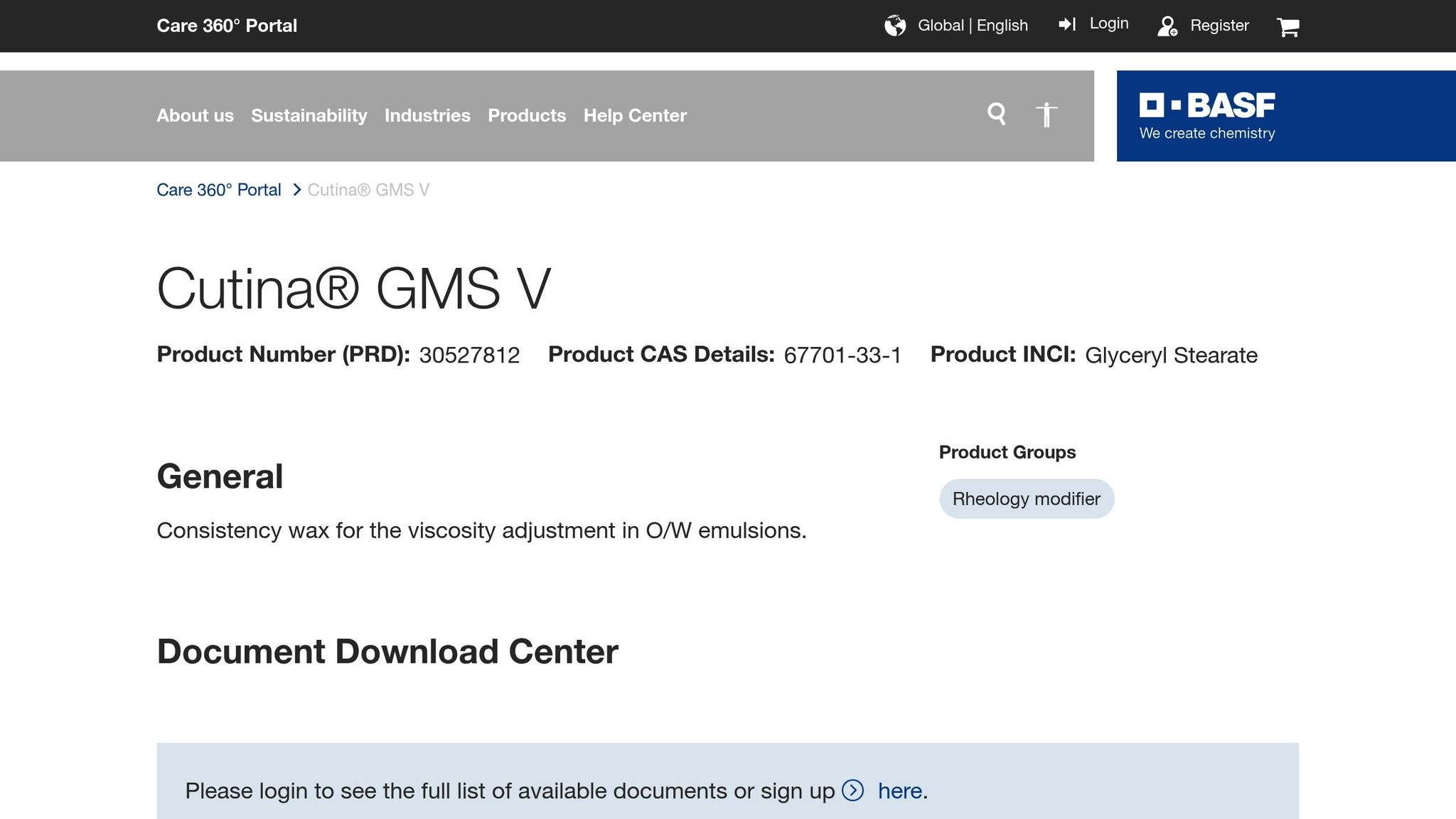This screenshot has width=1456, height=819.
Task: Open Global | English language selector
Action: [972, 26]
